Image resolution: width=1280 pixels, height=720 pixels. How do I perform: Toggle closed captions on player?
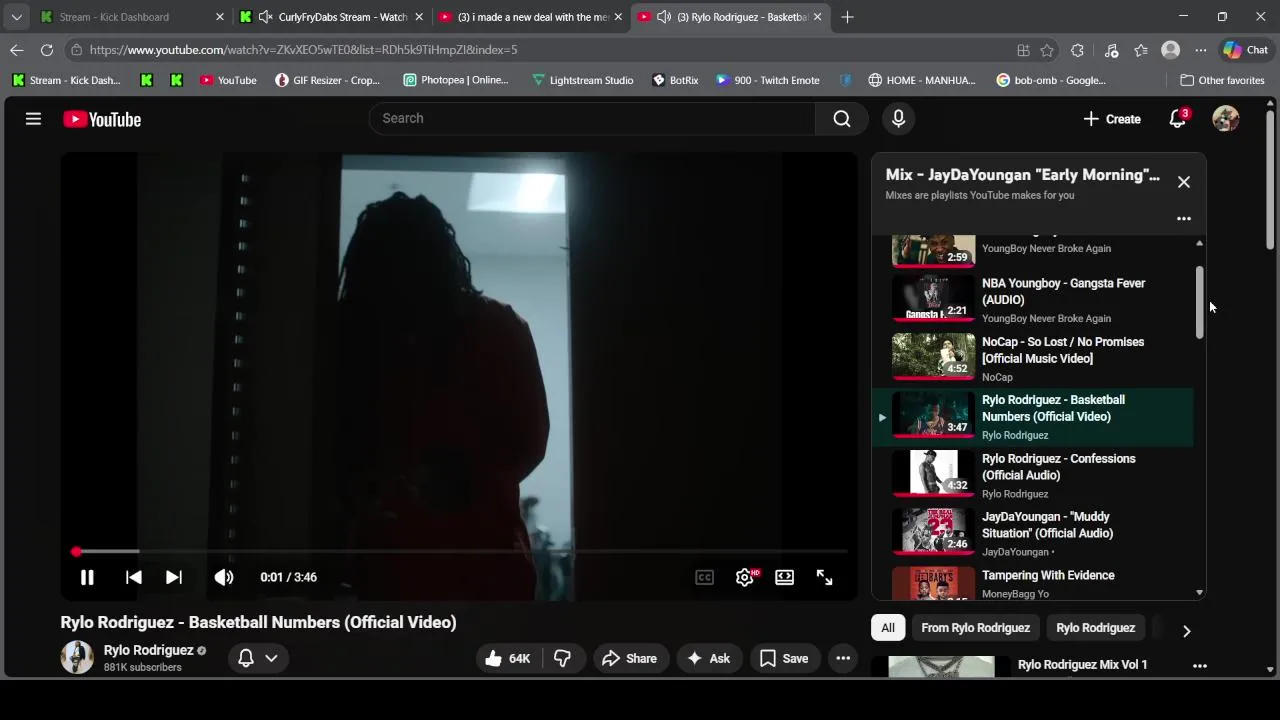coord(704,577)
